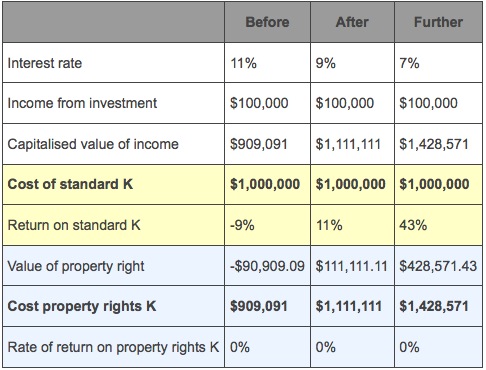
Task: Click the After column header
Action: (x=352, y=22)
